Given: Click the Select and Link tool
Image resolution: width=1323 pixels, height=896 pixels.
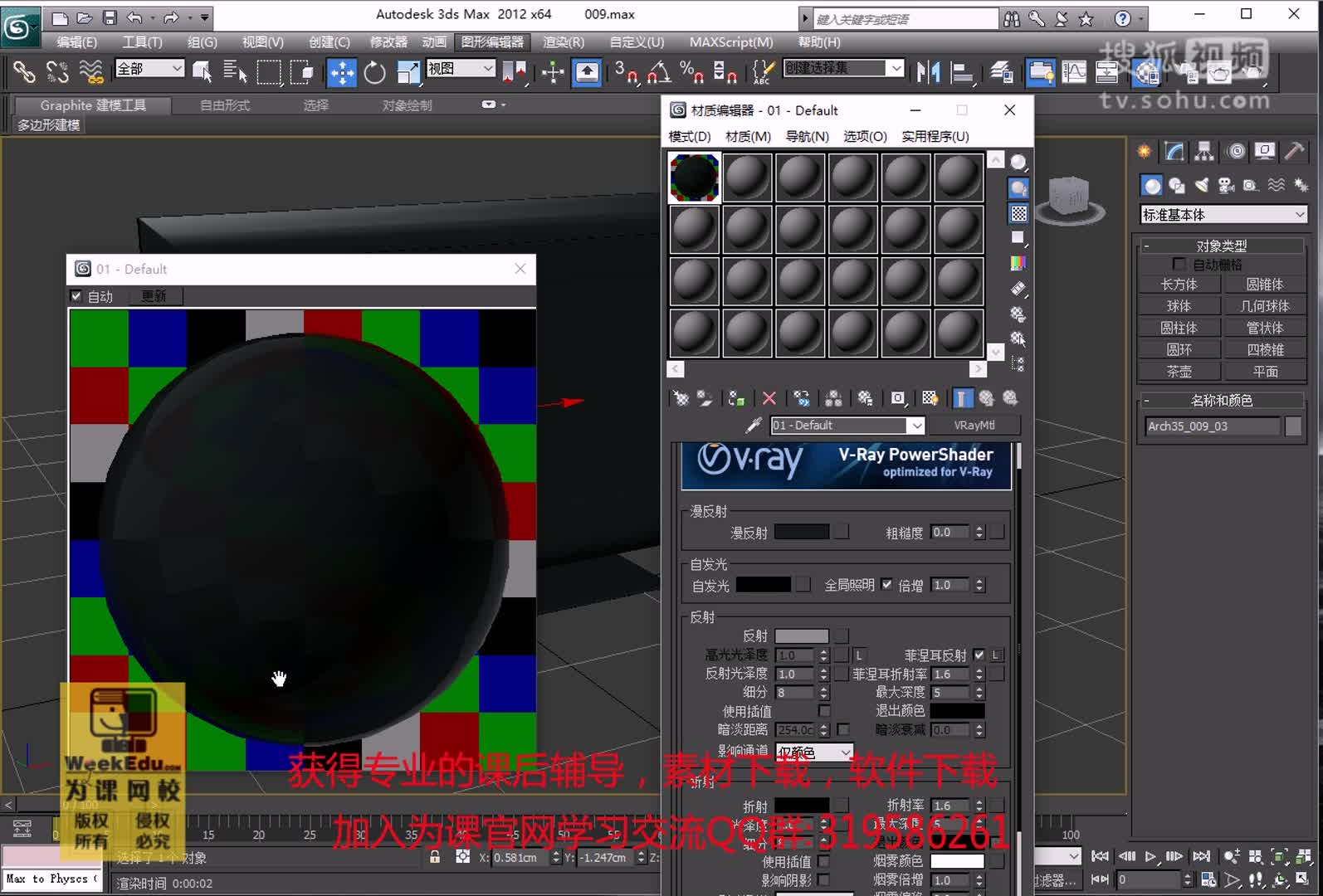Looking at the screenshot, I should click(24, 73).
